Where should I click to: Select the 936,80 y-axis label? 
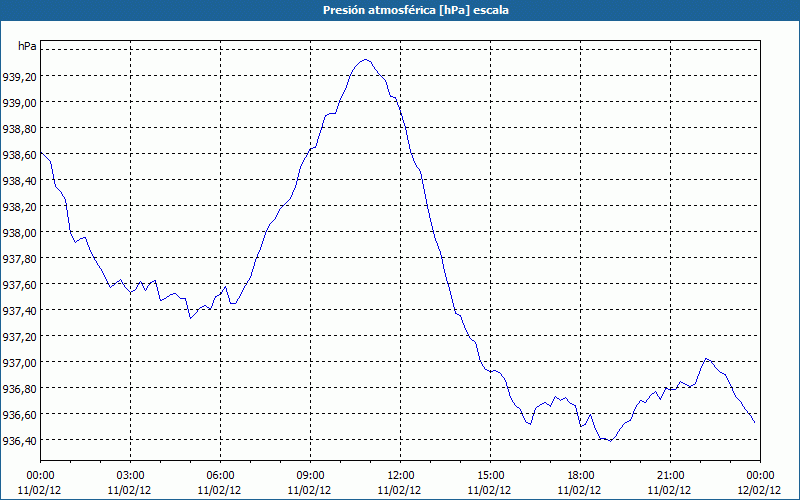click(19, 389)
